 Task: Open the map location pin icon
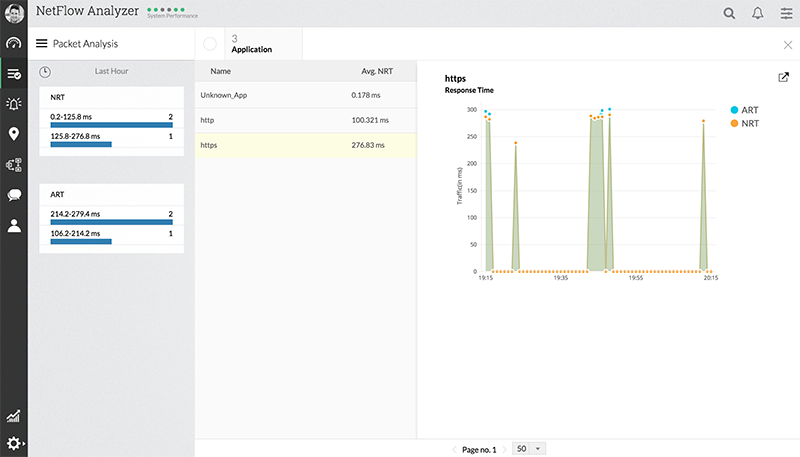pos(14,134)
